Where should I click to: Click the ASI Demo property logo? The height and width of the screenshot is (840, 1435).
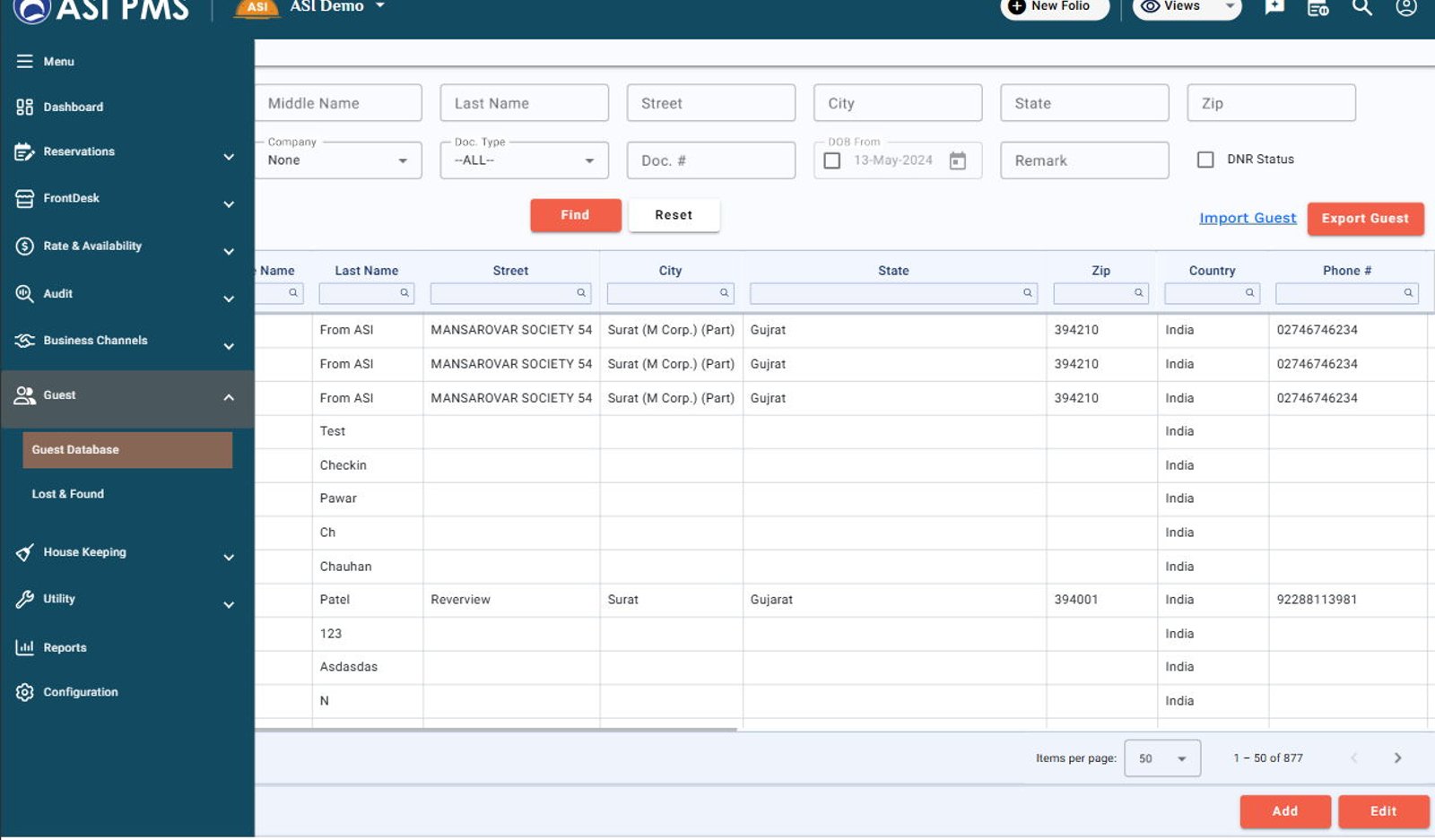point(257,7)
